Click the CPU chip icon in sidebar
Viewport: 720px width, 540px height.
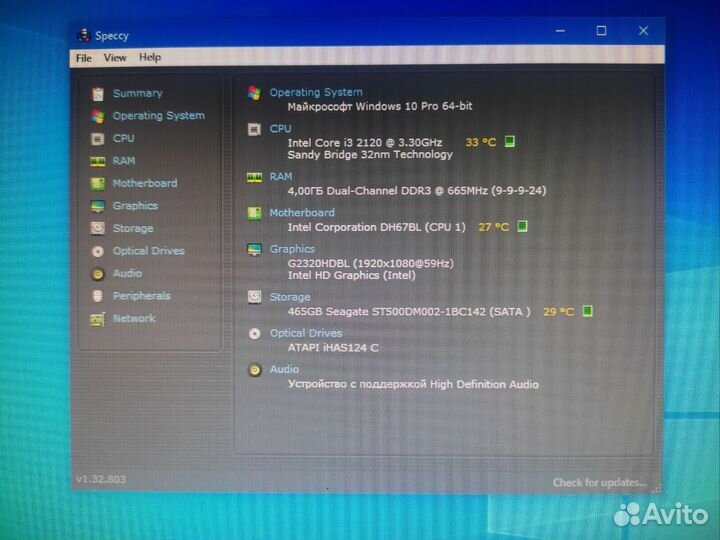pyautogui.click(x=98, y=139)
